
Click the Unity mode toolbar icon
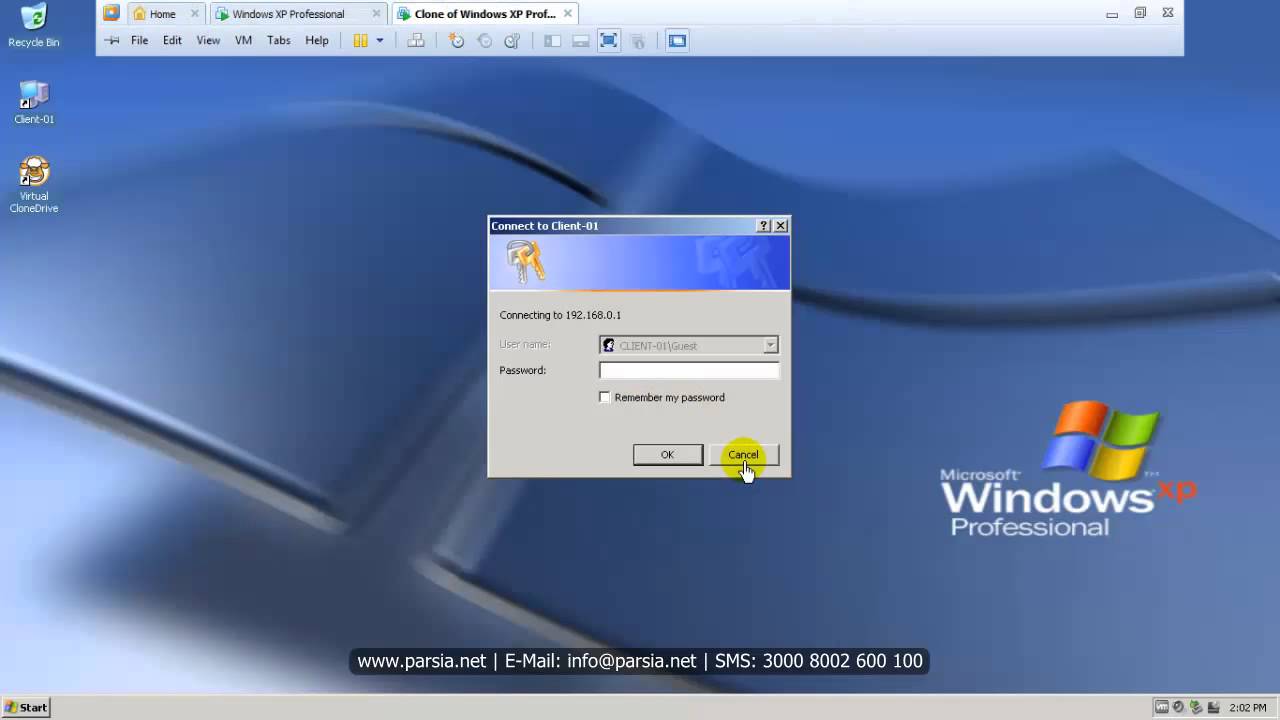[637, 41]
